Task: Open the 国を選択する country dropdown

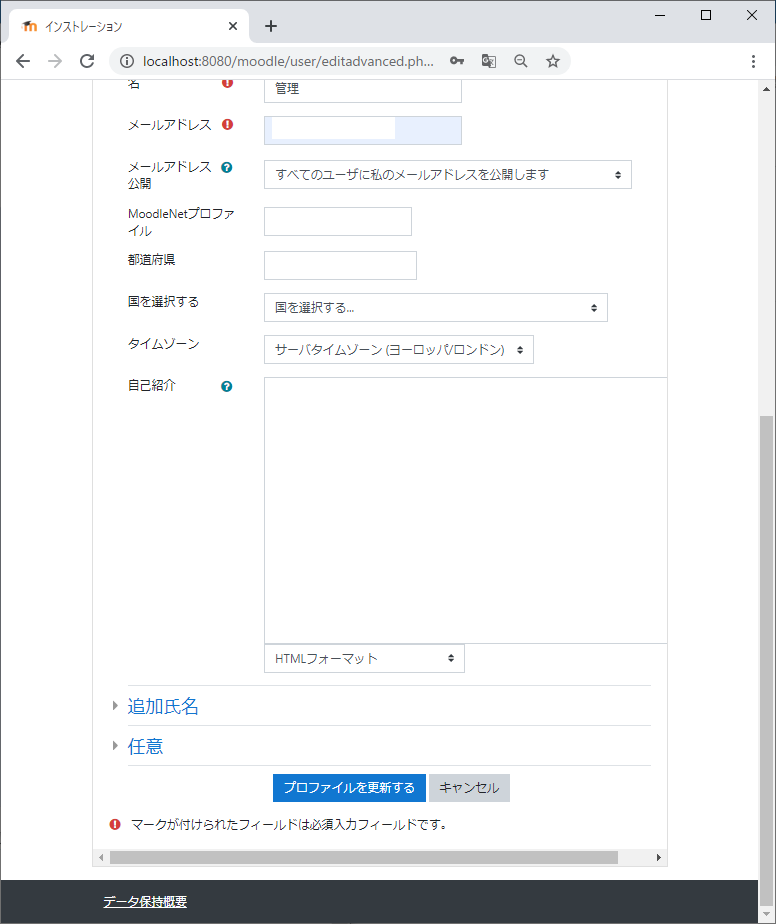Action: click(435, 308)
